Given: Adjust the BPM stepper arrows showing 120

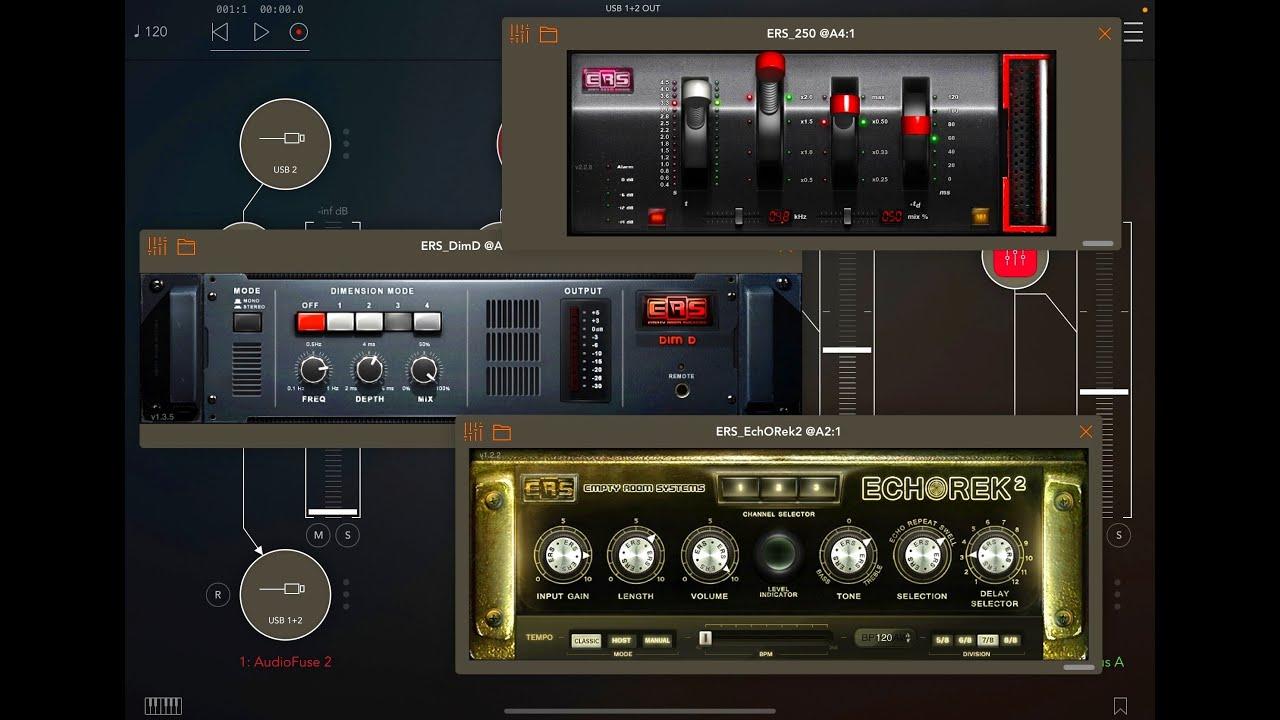Looking at the screenshot, I should point(908,637).
